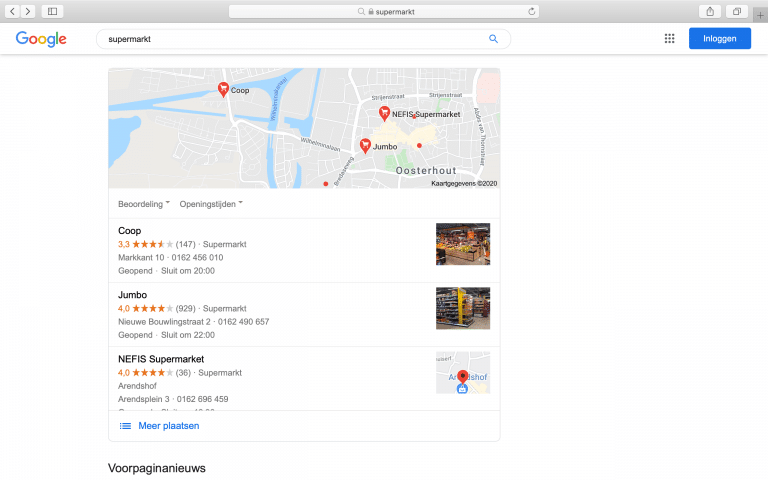Go back to the previous page
The height and width of the screenshot is (480, 768).
[12, 11]
